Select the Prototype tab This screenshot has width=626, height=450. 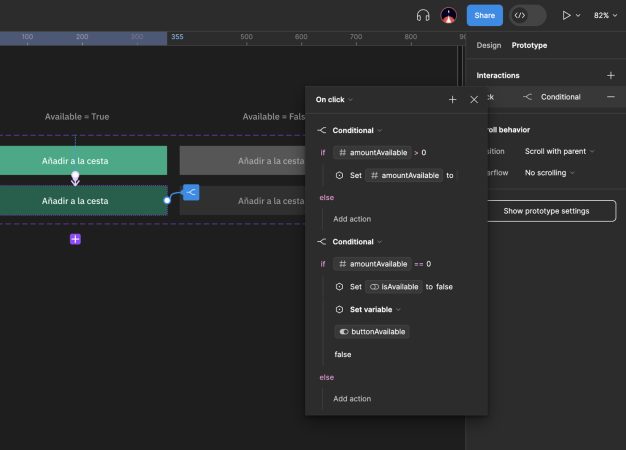[x=529, y=45]
